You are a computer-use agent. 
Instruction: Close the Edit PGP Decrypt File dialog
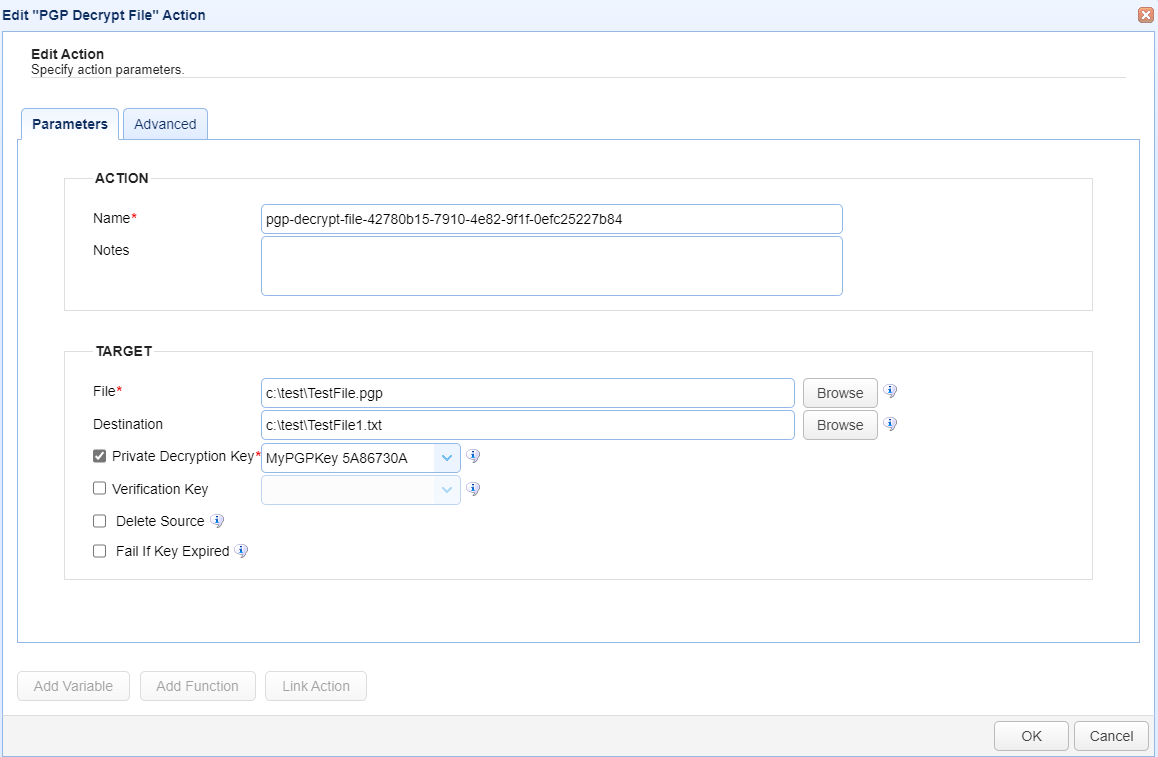[1145, 15]
